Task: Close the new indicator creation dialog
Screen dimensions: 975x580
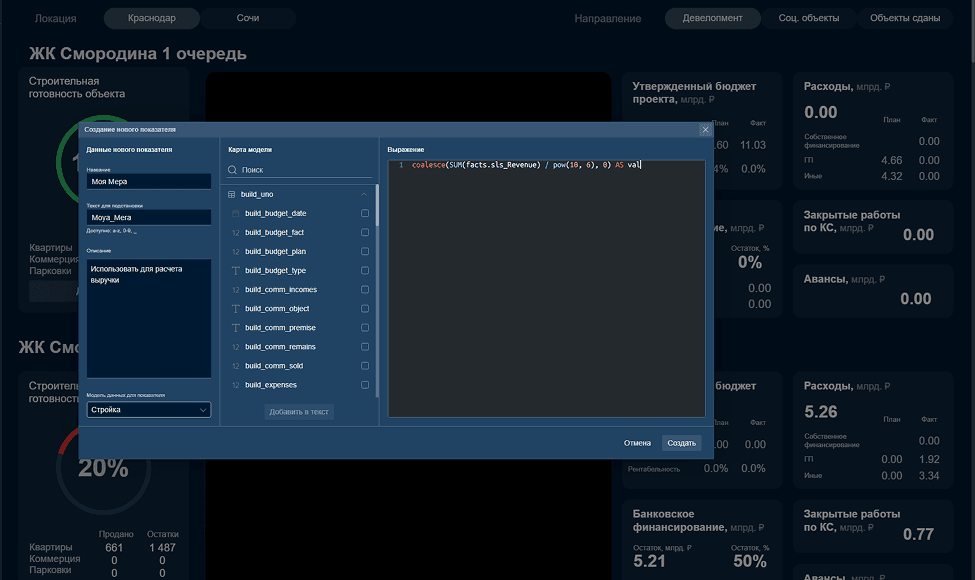Action: [705, 129]
